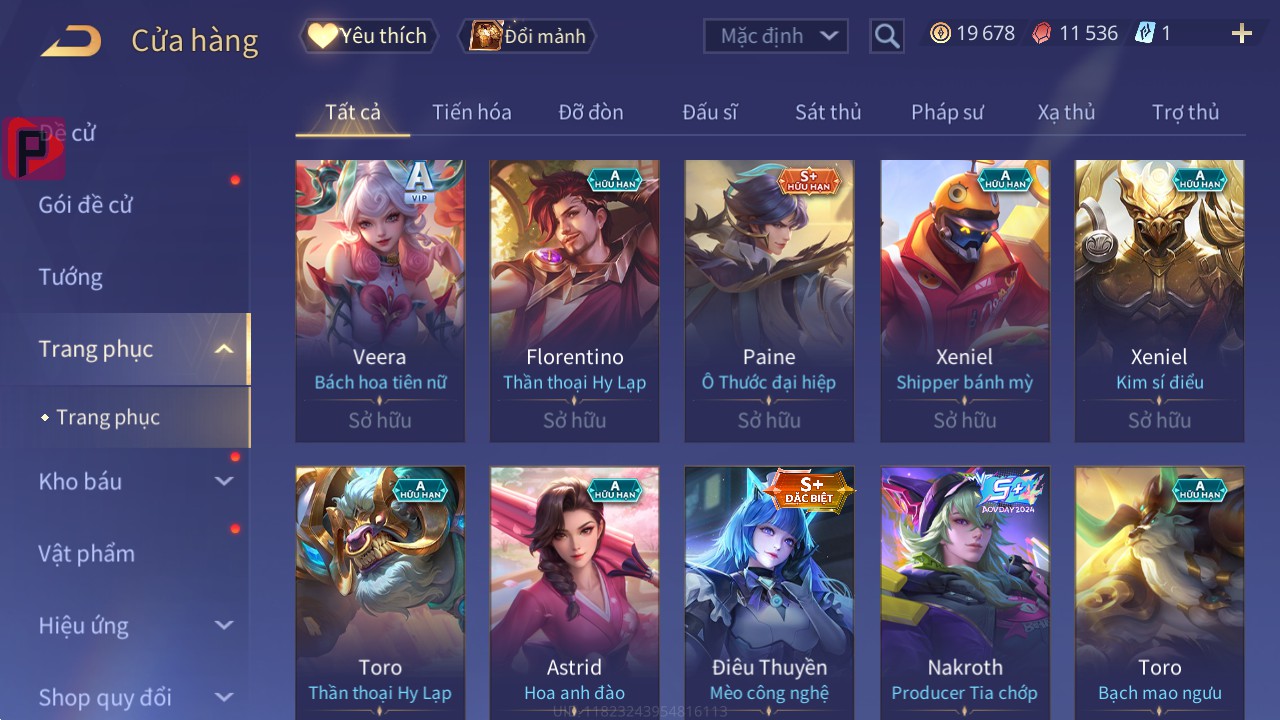Switch to the Pháp sư tab
The width and height of the screenshot is (1280, 720).
pos(947,112)
